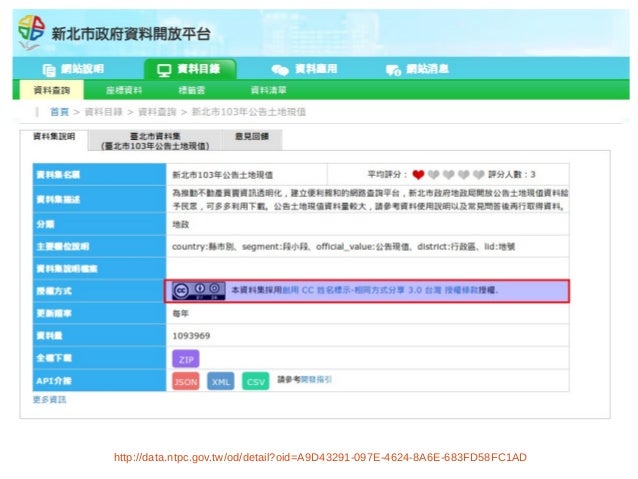The width and height of the screenshot is (638, 479).
Task: Click the platform title 新北市政府資料開放平台
Action: coord(130,34)
